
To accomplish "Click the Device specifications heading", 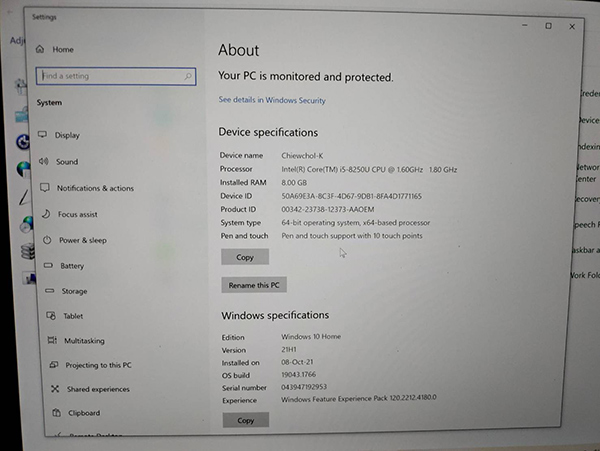I will (x=268, y=132).
